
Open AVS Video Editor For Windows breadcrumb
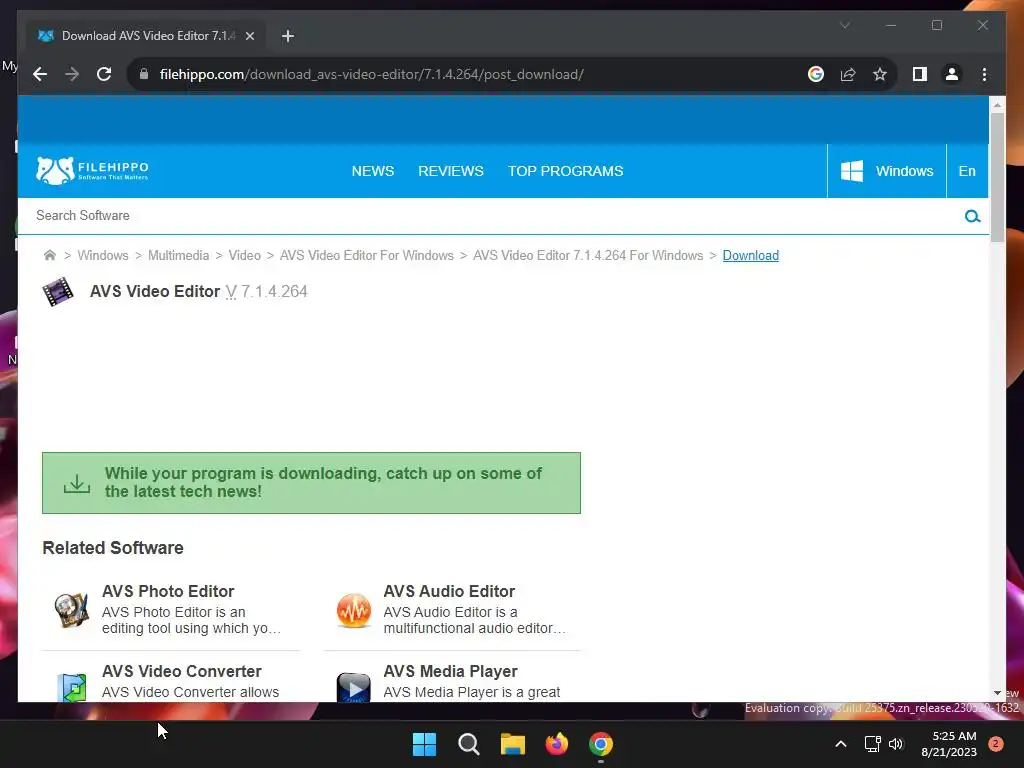[x=366, y=255]
